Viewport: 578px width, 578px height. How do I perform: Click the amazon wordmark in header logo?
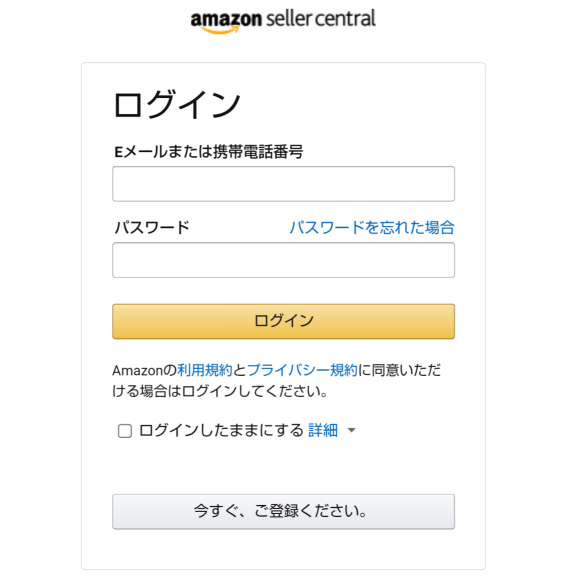tap(226, 20)
